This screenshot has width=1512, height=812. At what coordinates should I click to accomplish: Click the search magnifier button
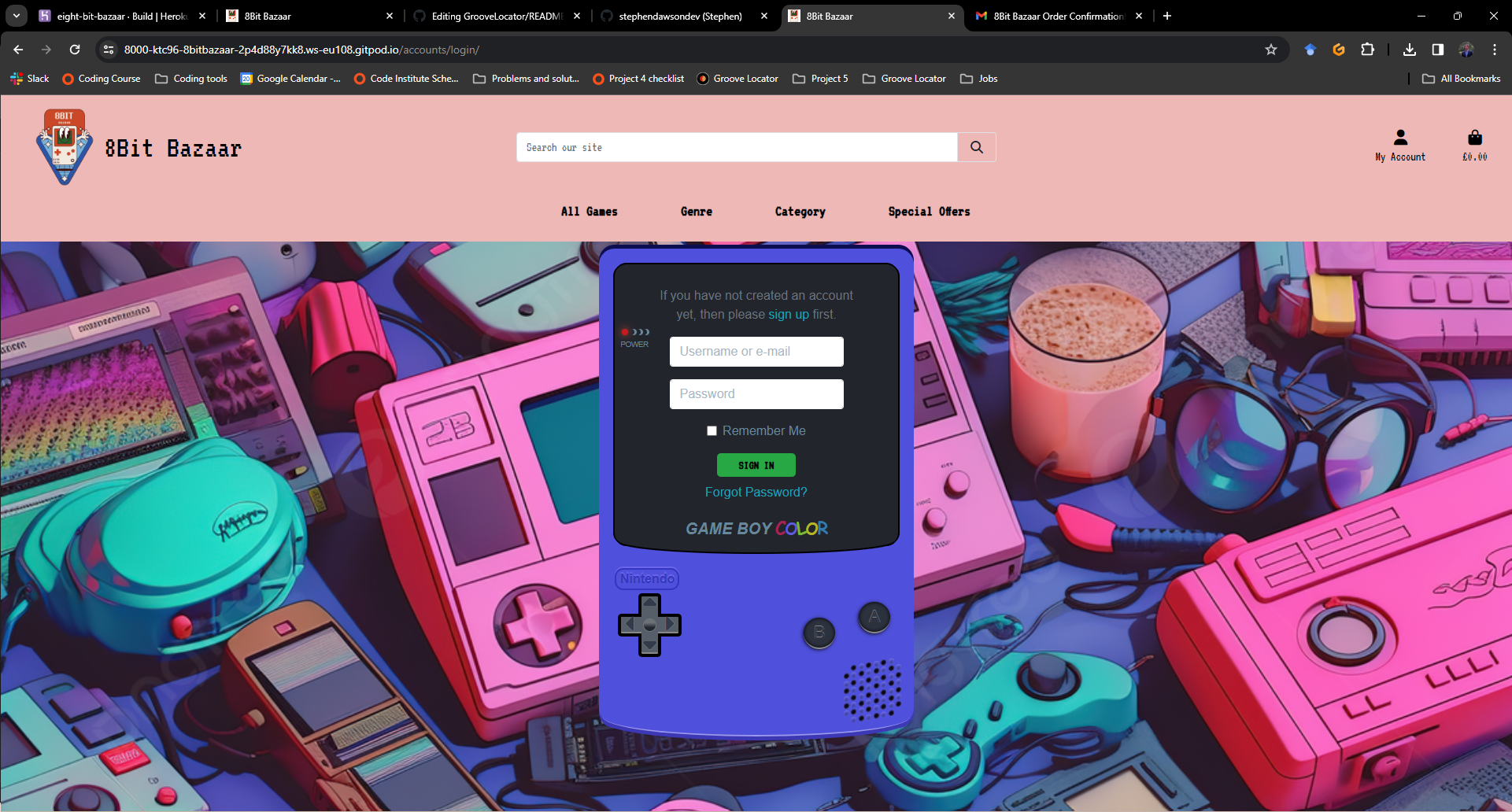(977, 147)
